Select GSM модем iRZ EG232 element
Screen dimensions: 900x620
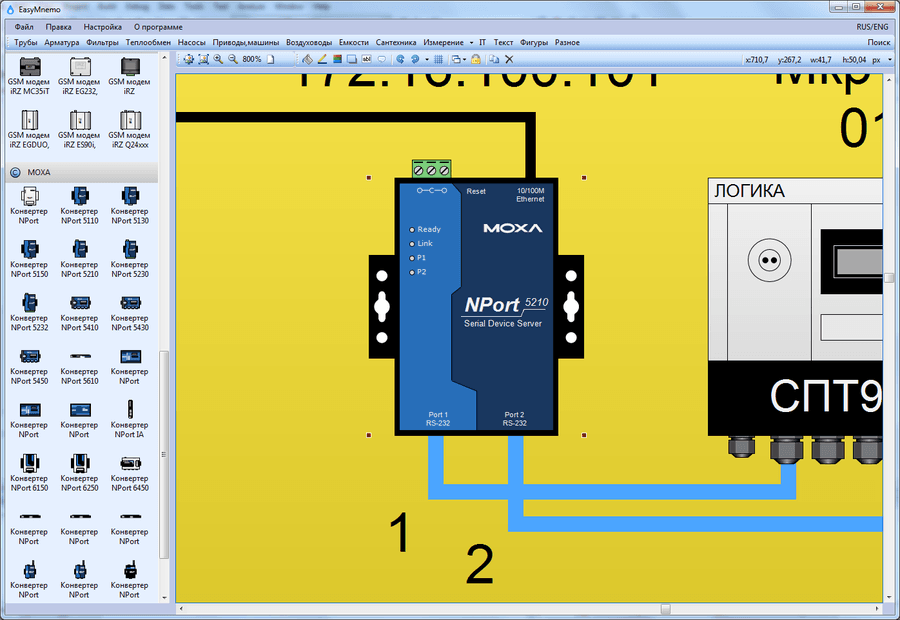79,76
